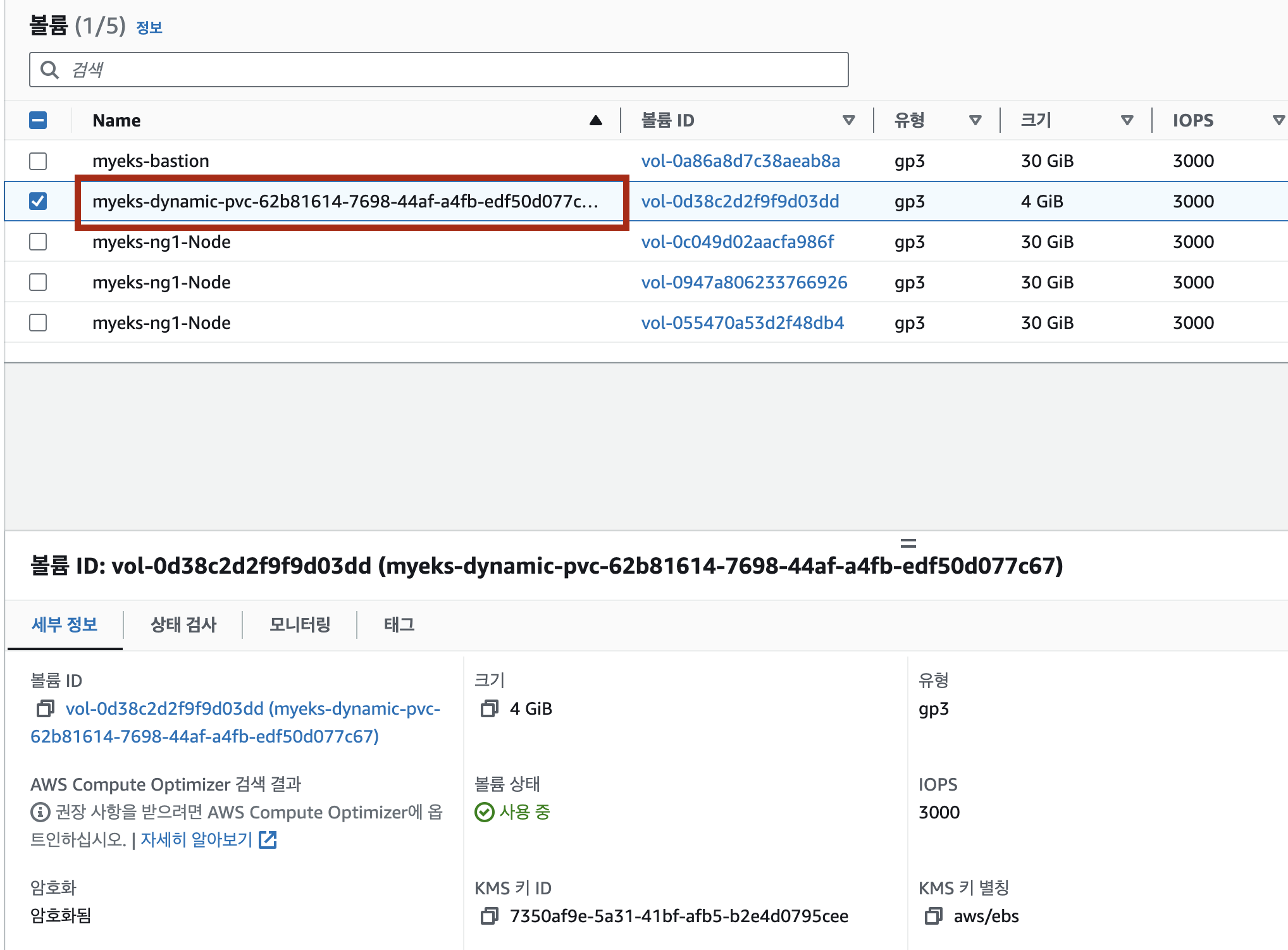Open the 크기 column sort dropdown
Image resolution: width=1288 pixels, height=950 pixels.
point(1127,120)
